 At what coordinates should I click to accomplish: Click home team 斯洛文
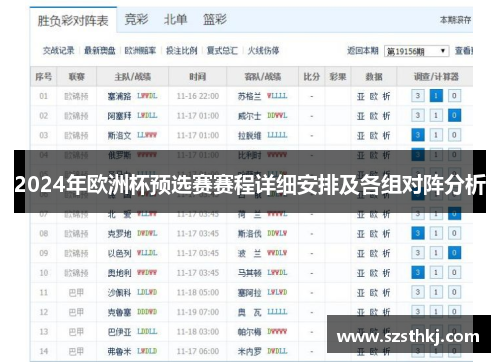119,135
